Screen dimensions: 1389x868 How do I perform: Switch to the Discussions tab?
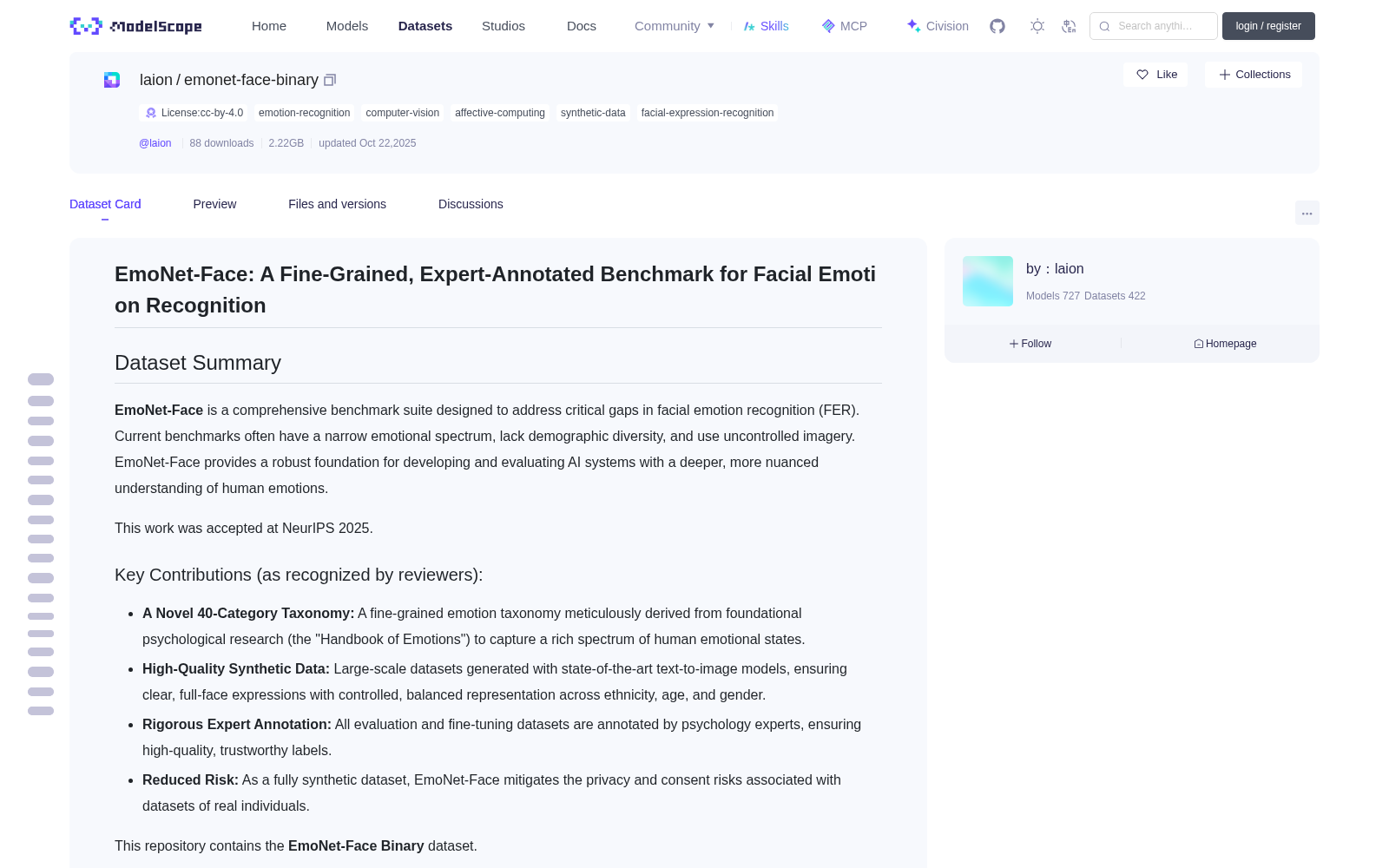point(471,204)
